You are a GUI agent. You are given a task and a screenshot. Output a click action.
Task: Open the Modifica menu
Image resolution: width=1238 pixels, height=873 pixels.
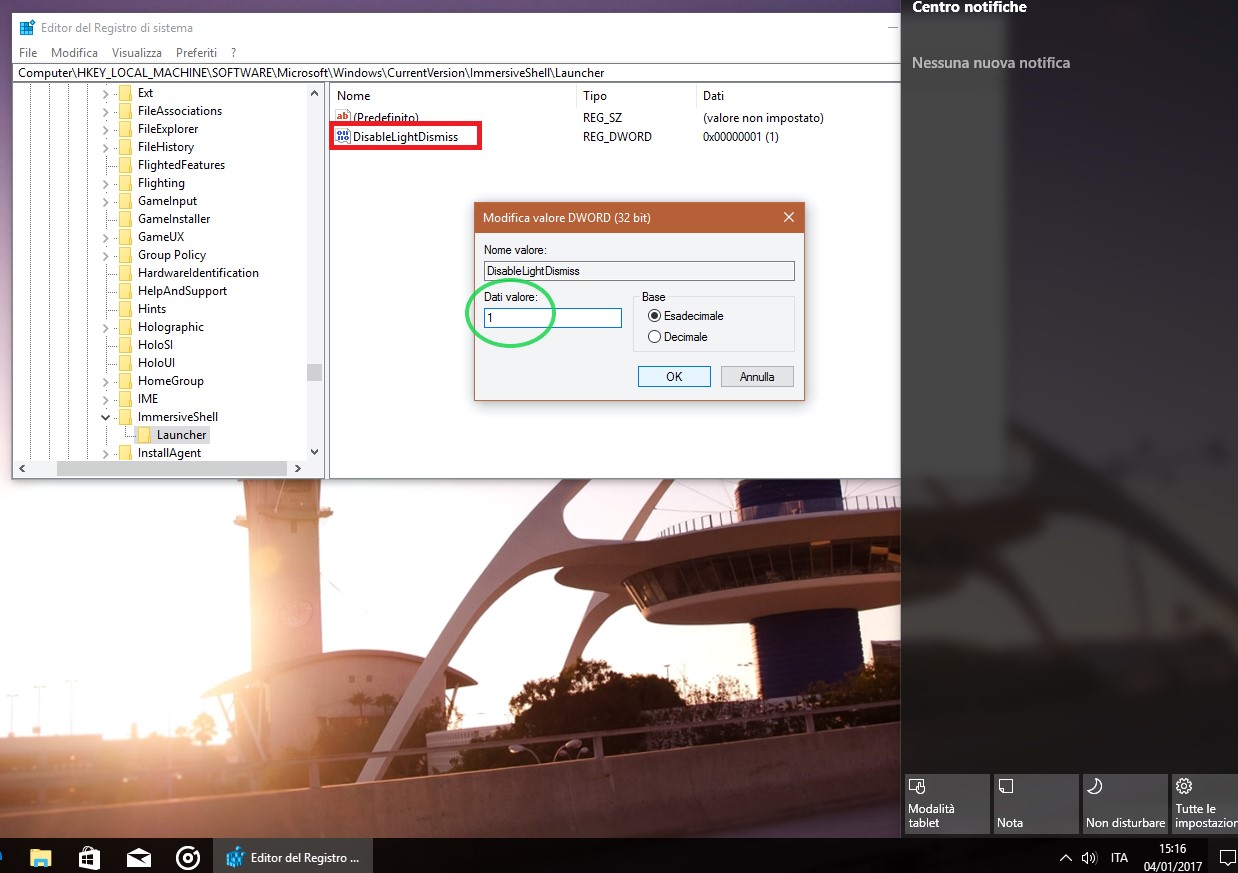74,53
